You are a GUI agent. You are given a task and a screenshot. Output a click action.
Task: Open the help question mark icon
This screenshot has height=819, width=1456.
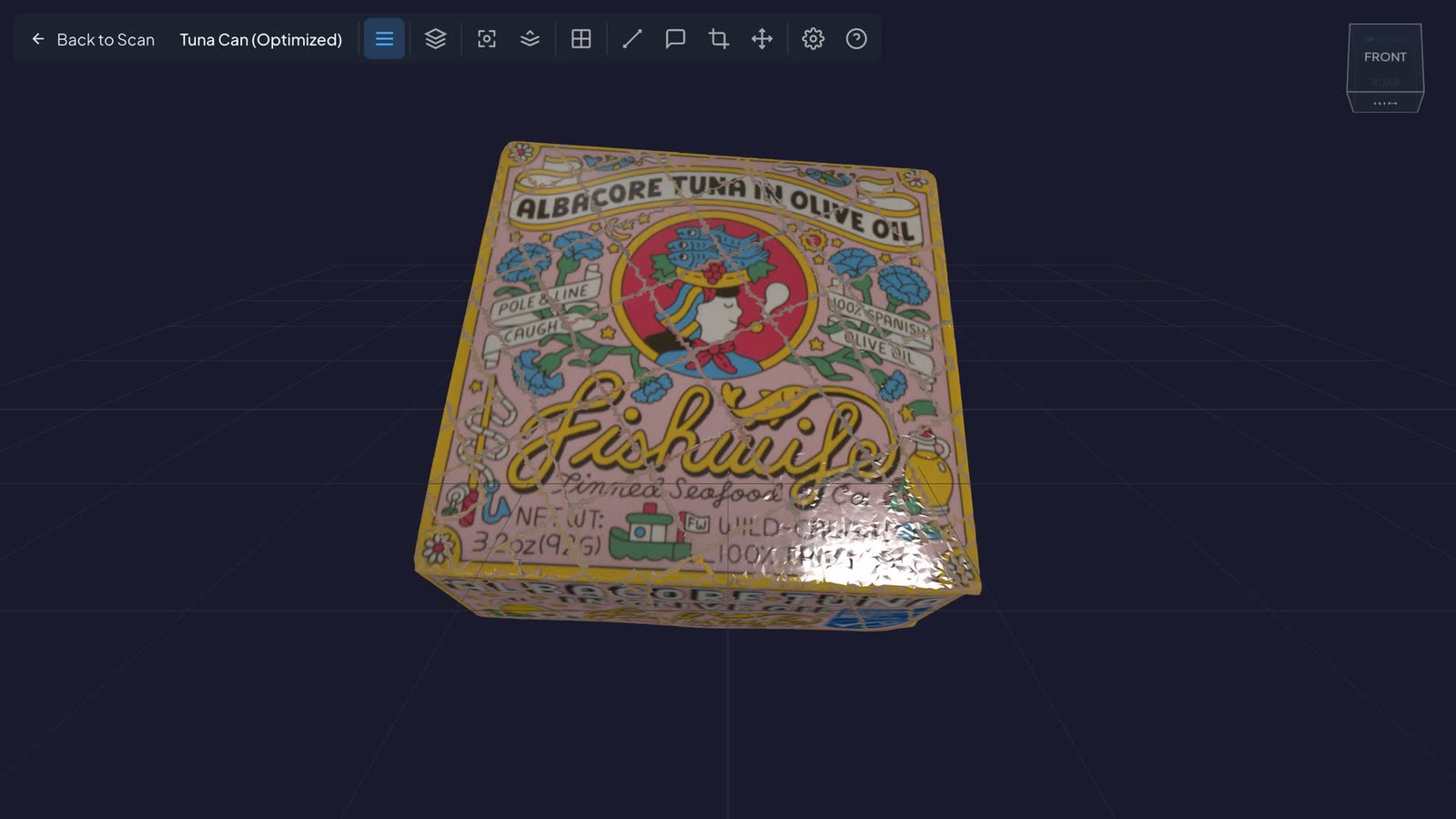click(856, 39)
